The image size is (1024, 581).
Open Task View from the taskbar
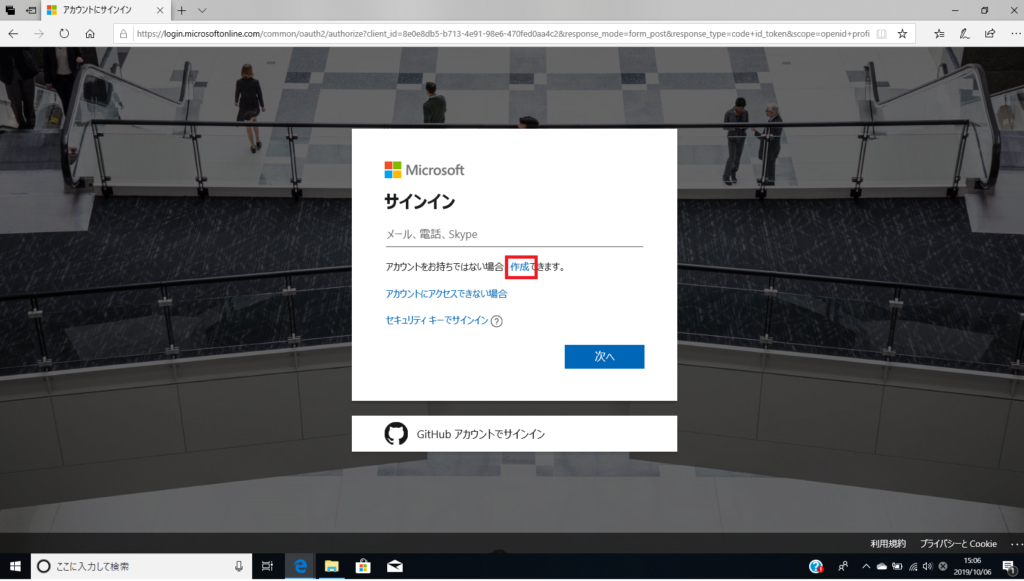pos(267,566)
